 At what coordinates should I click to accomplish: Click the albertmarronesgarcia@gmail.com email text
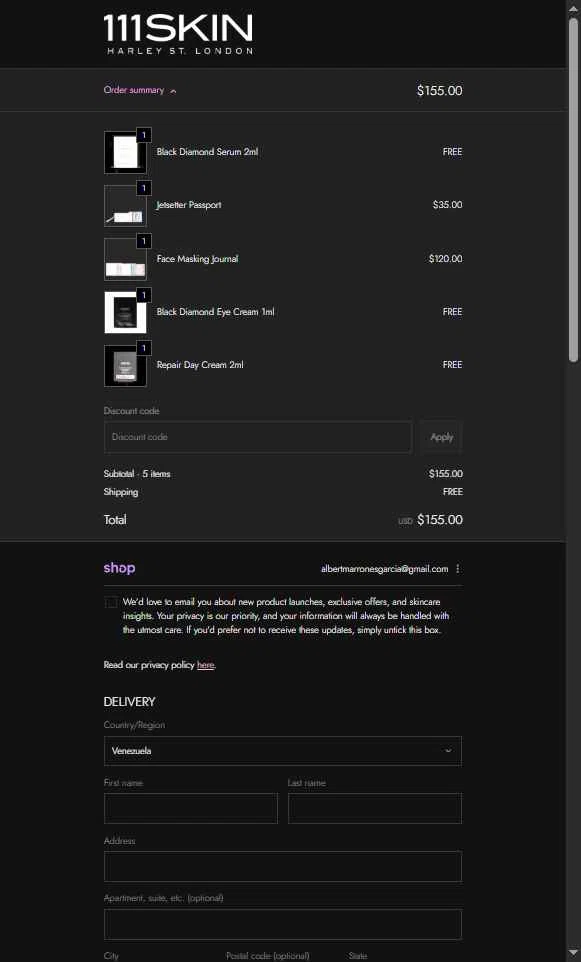click(385, 569)
